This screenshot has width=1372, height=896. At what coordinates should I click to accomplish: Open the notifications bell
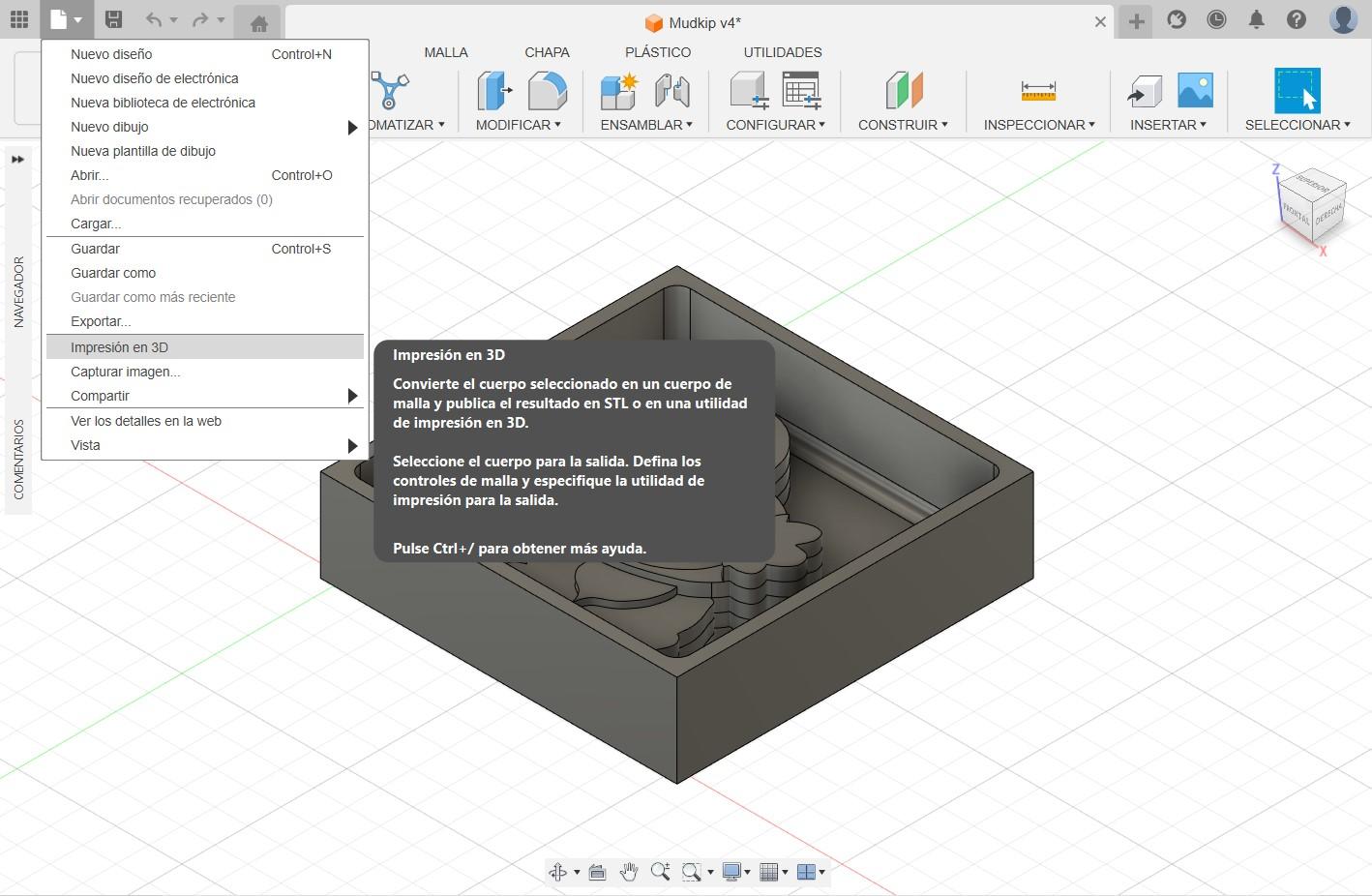tap(1256, 19)
